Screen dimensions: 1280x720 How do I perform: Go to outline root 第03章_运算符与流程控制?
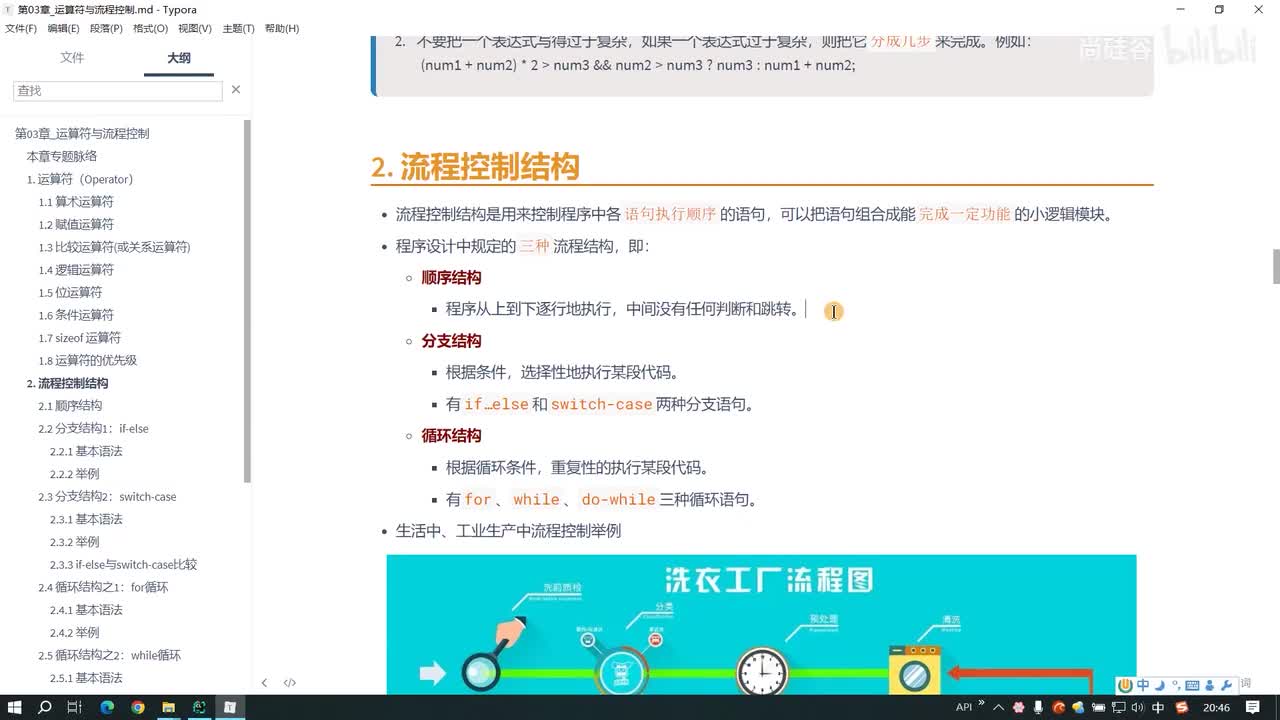click(82, 134)
